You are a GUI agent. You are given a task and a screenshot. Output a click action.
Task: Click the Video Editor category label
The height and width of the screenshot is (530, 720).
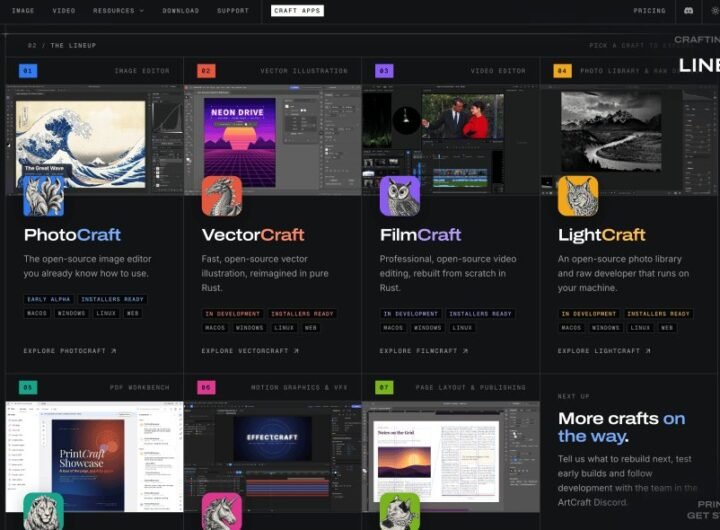[498, 71]
